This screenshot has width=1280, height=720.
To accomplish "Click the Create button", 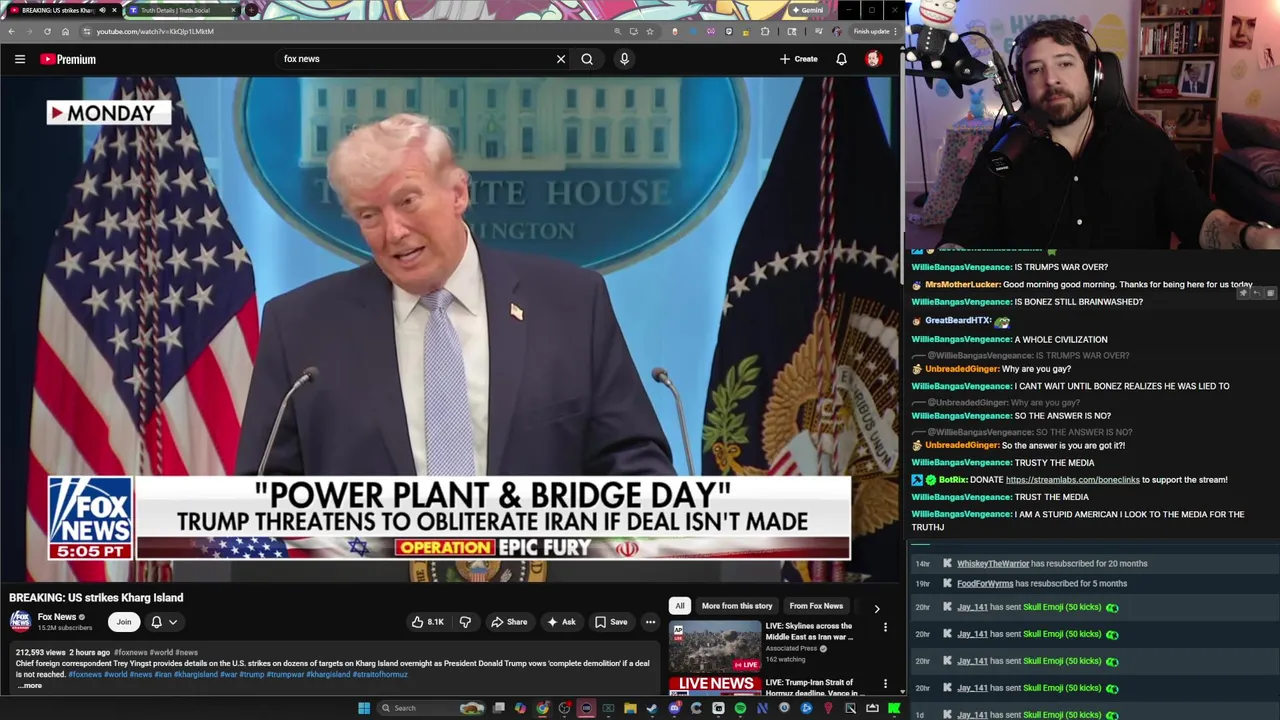I will point(799,59).
